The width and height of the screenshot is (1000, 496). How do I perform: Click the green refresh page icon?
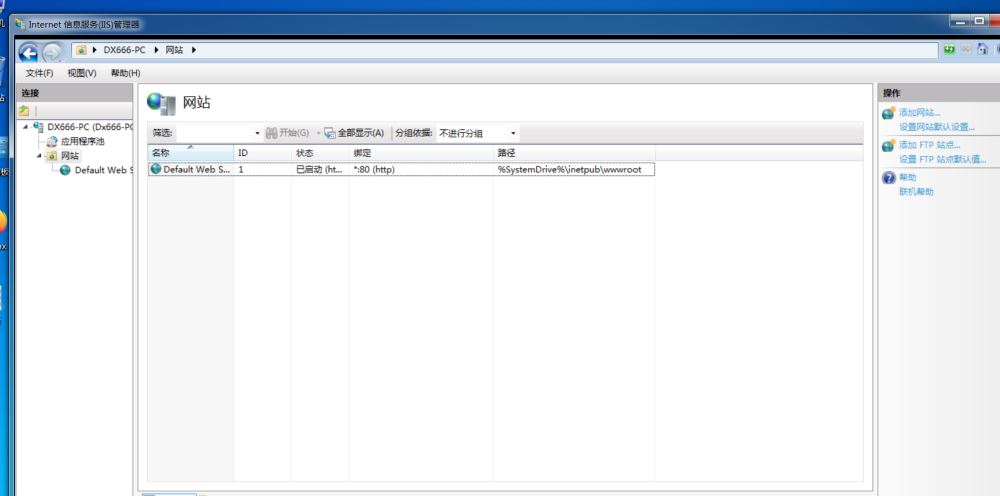(950, 50)
